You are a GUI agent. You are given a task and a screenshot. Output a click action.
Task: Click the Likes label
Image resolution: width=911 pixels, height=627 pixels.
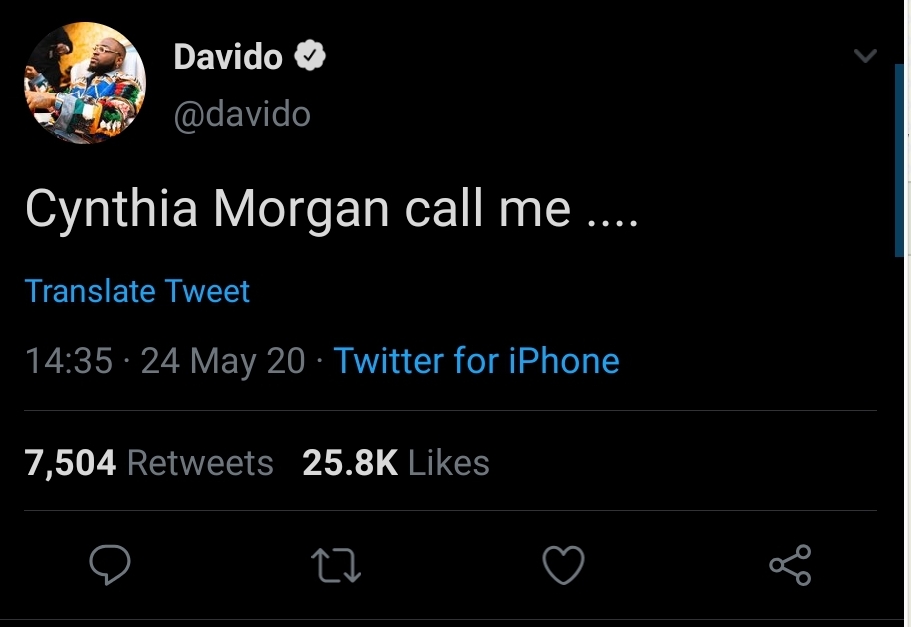449,463
